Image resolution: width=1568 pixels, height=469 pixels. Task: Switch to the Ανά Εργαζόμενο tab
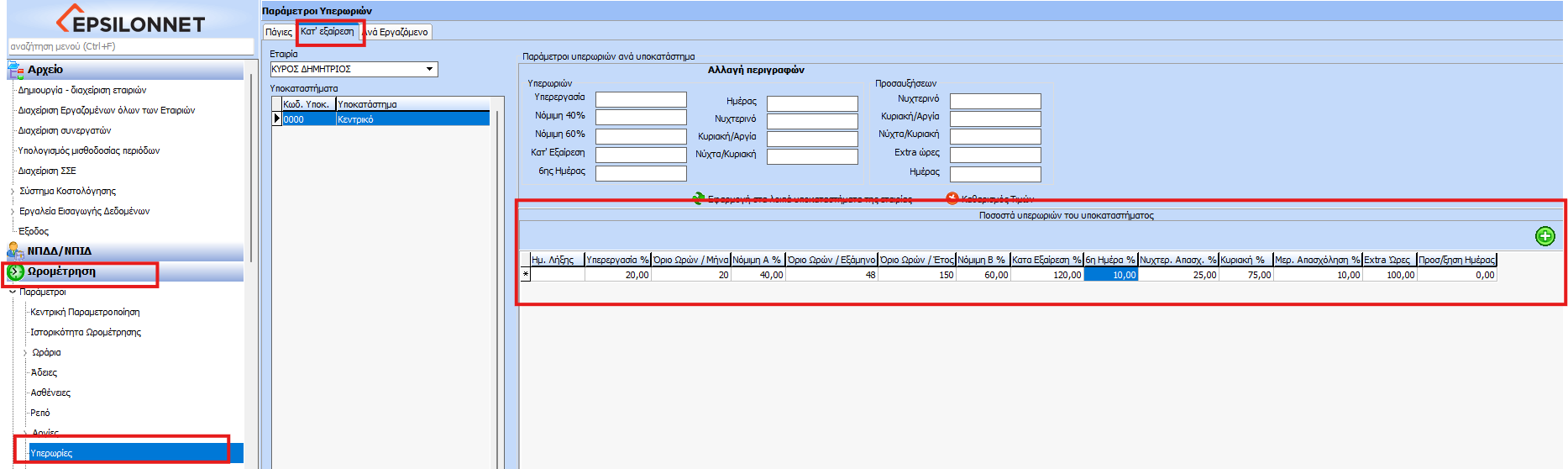pyautogui.click(x=396, y=32)
